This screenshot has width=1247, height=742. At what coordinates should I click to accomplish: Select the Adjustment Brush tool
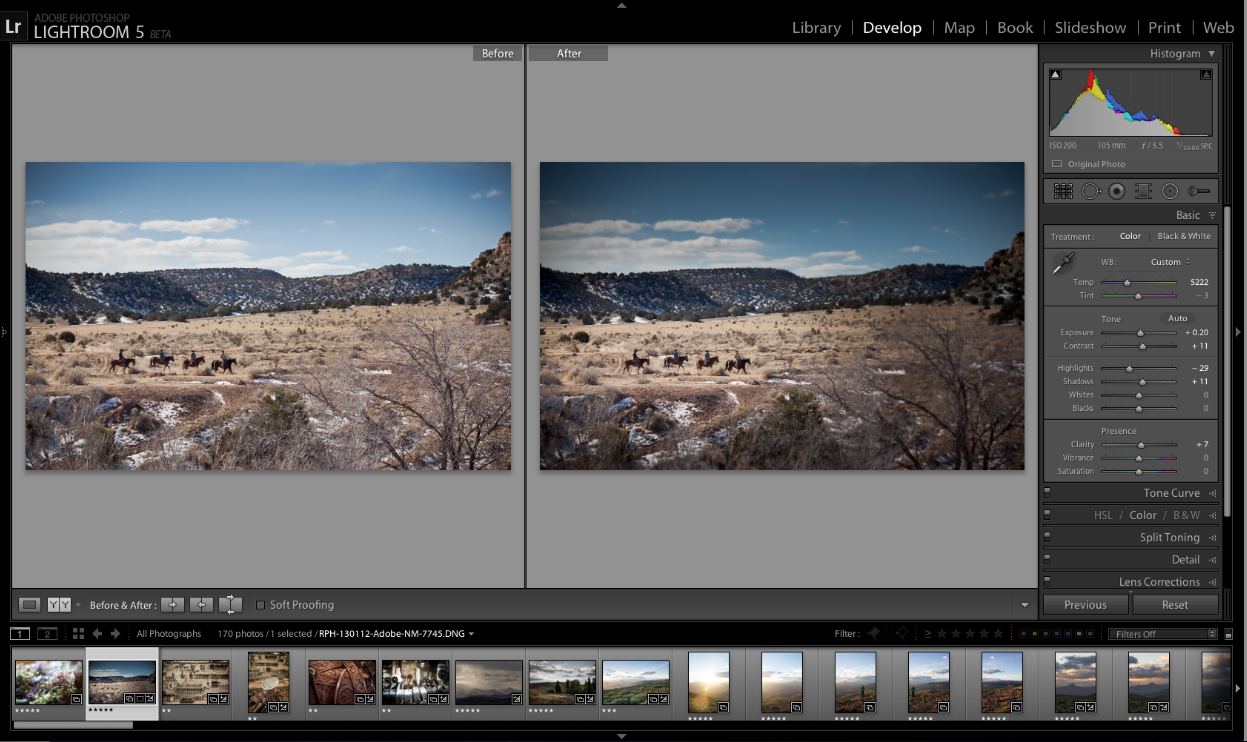[1199, 191]
